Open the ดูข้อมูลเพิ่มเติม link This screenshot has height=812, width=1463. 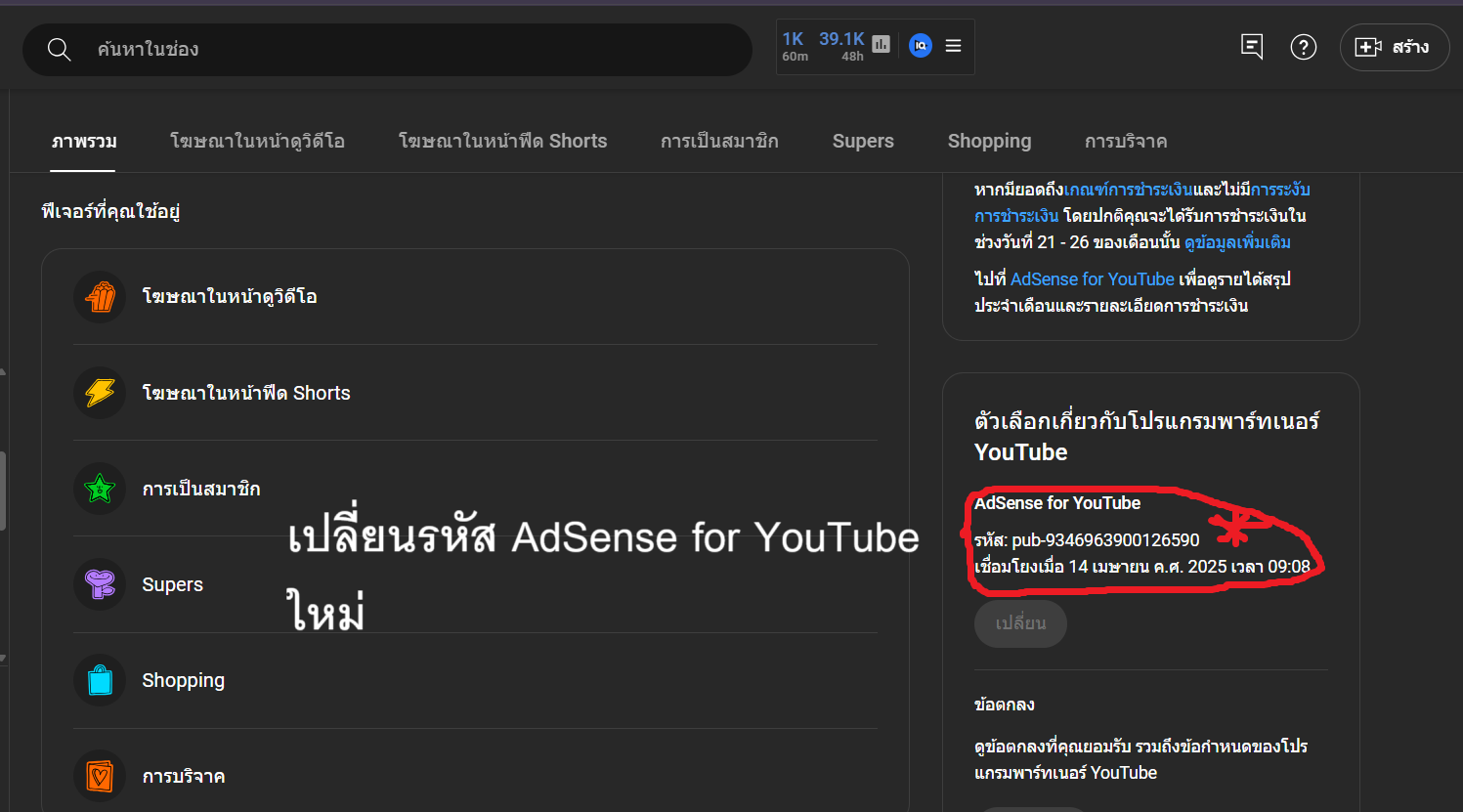pyautogui.click(x=1237, y=242)
